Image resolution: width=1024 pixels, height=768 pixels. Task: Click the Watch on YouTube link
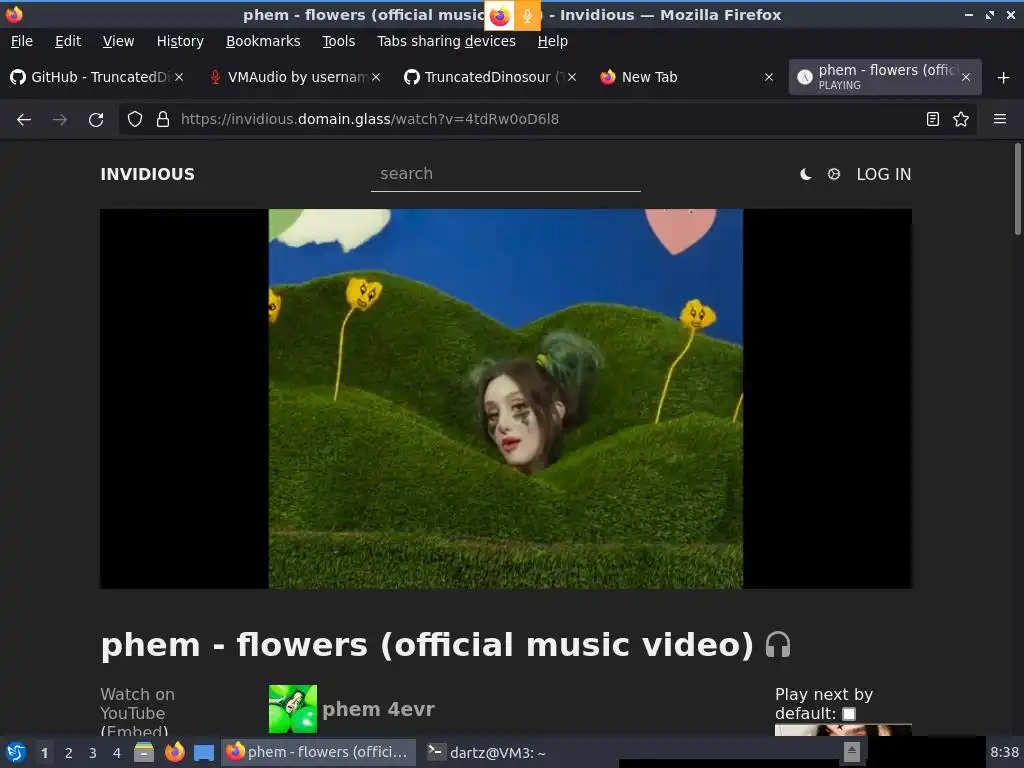[137, 703]
